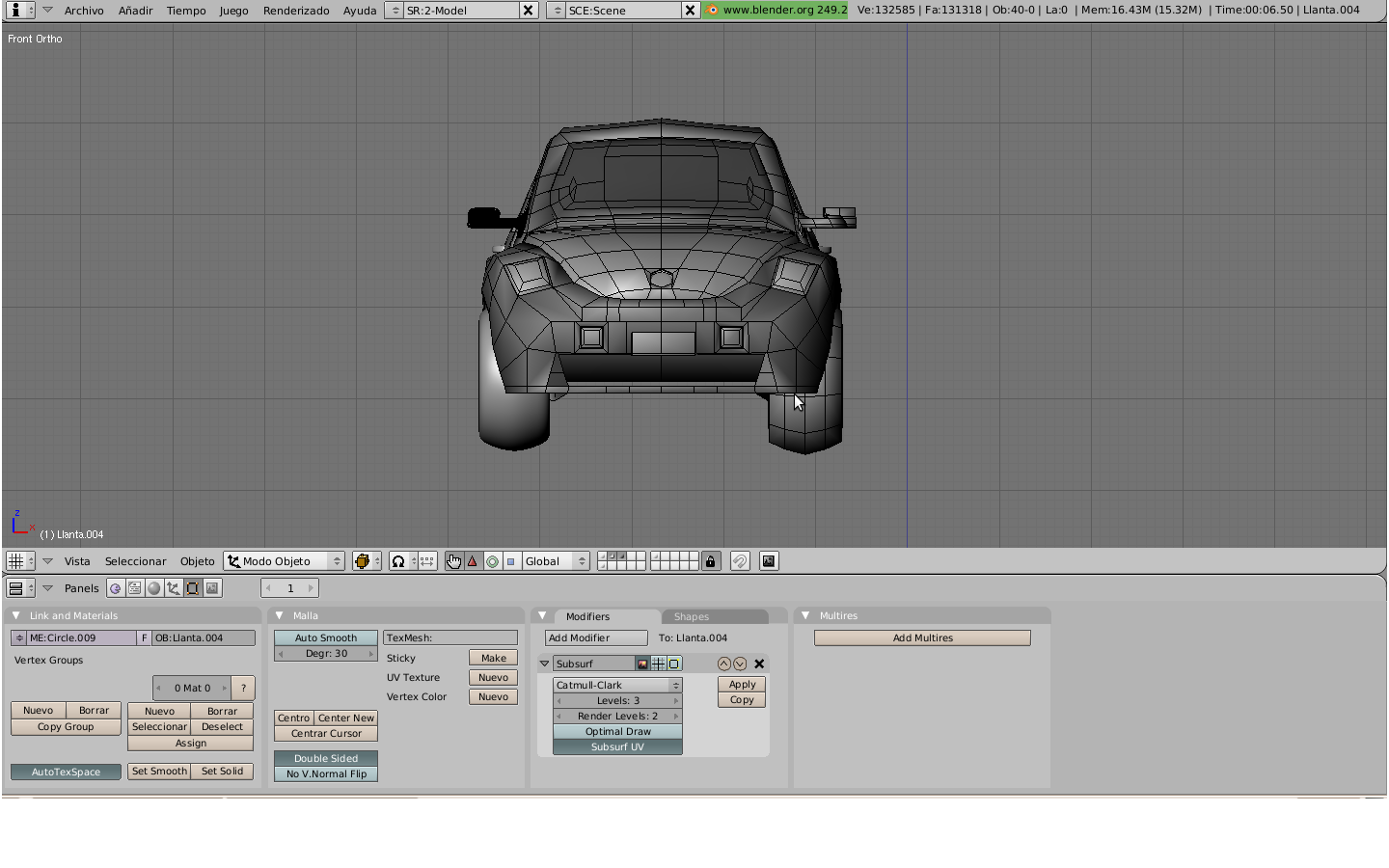
Task: Select the Shading (sphere) panel context button
Action: coord(154,588)
